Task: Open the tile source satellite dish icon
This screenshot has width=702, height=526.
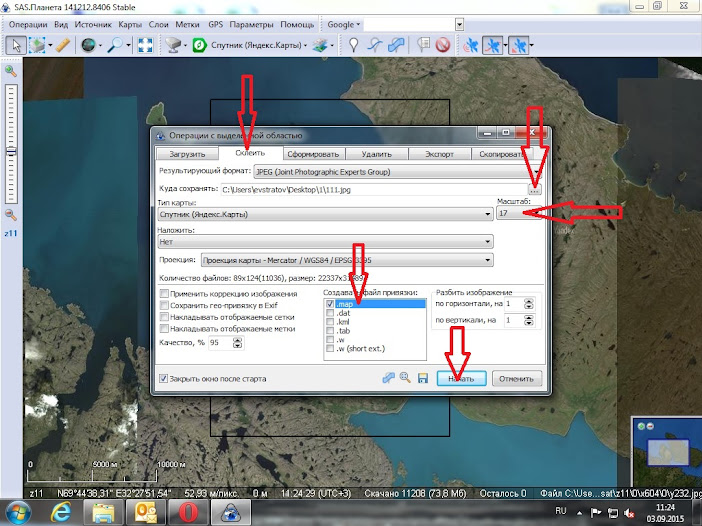Action: [173, 45]
